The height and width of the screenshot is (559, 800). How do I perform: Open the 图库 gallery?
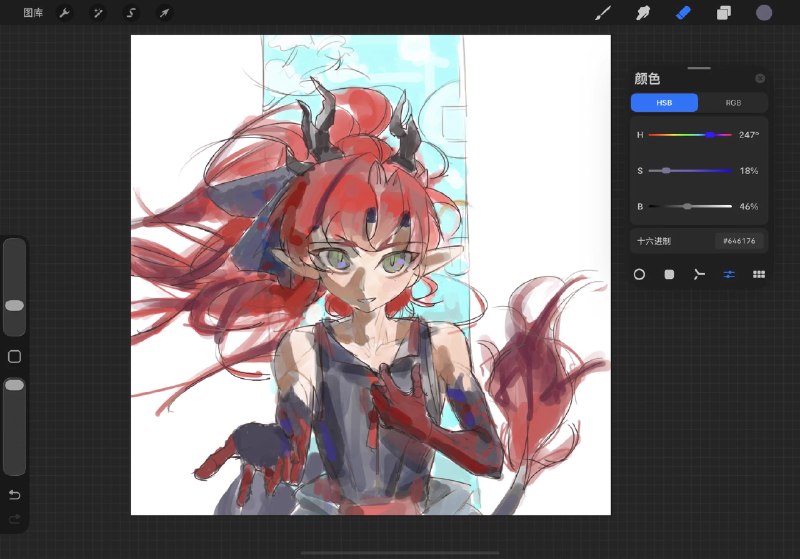(33, 13)
